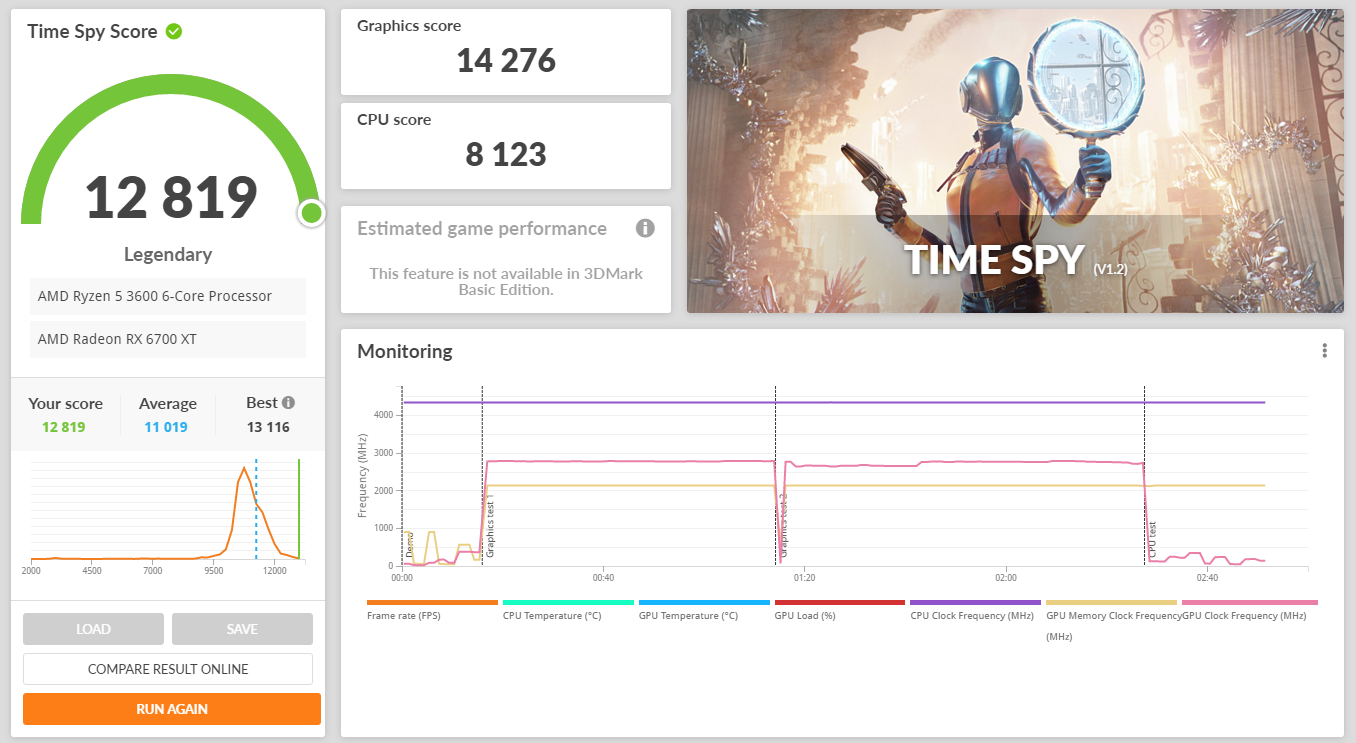
Task: Toggle the Frame rate (FPS) legend series
Action: 432,609
